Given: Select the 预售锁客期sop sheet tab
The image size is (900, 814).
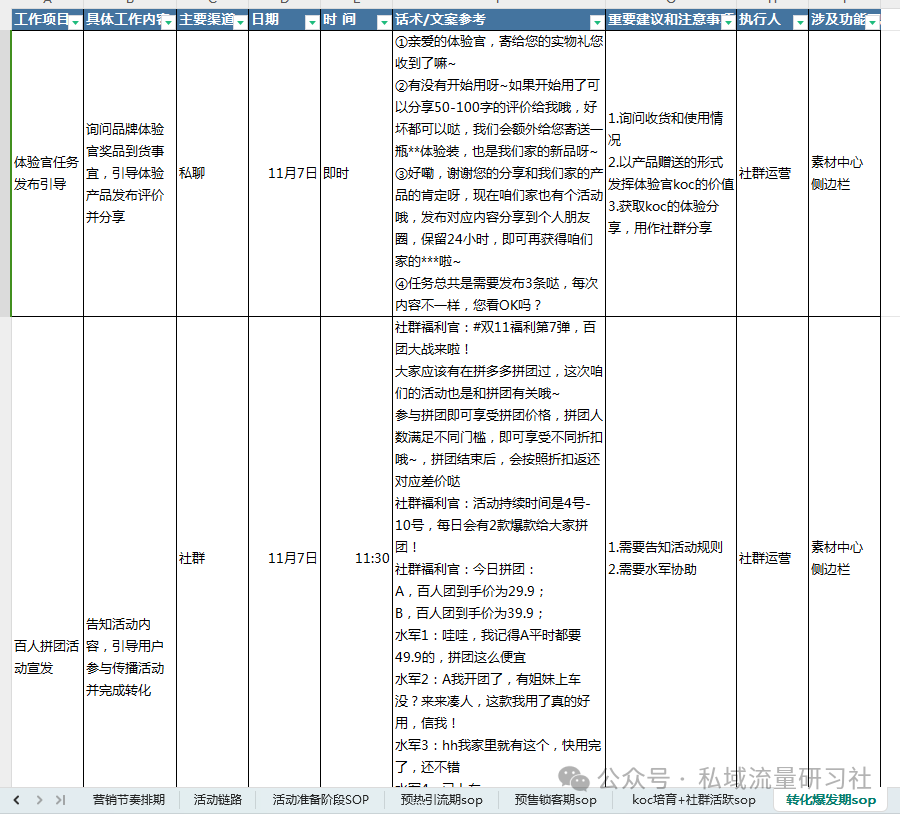Looking at the screenshot, I should click(555, 800).
